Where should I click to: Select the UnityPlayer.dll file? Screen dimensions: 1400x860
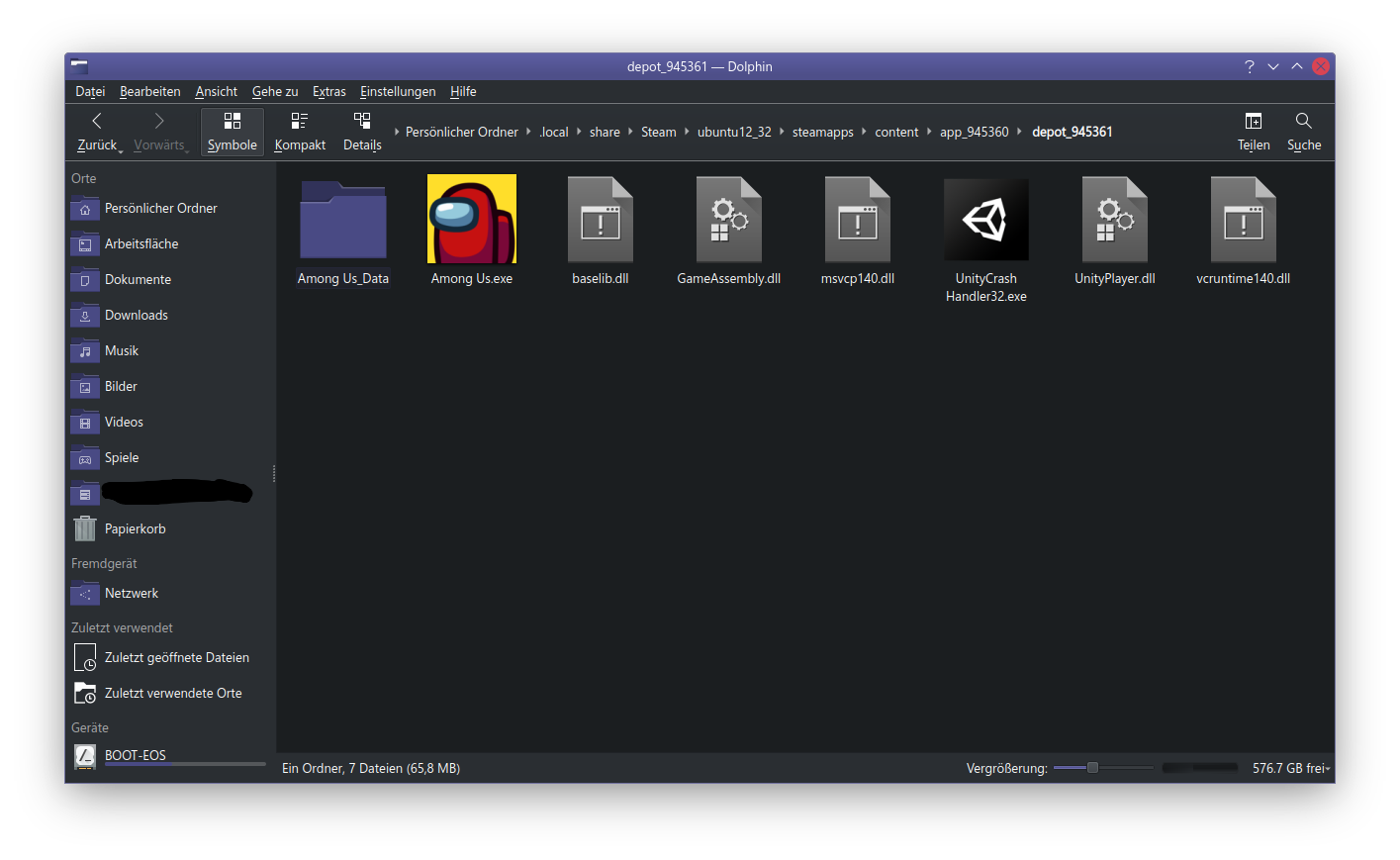[1115, 232]
